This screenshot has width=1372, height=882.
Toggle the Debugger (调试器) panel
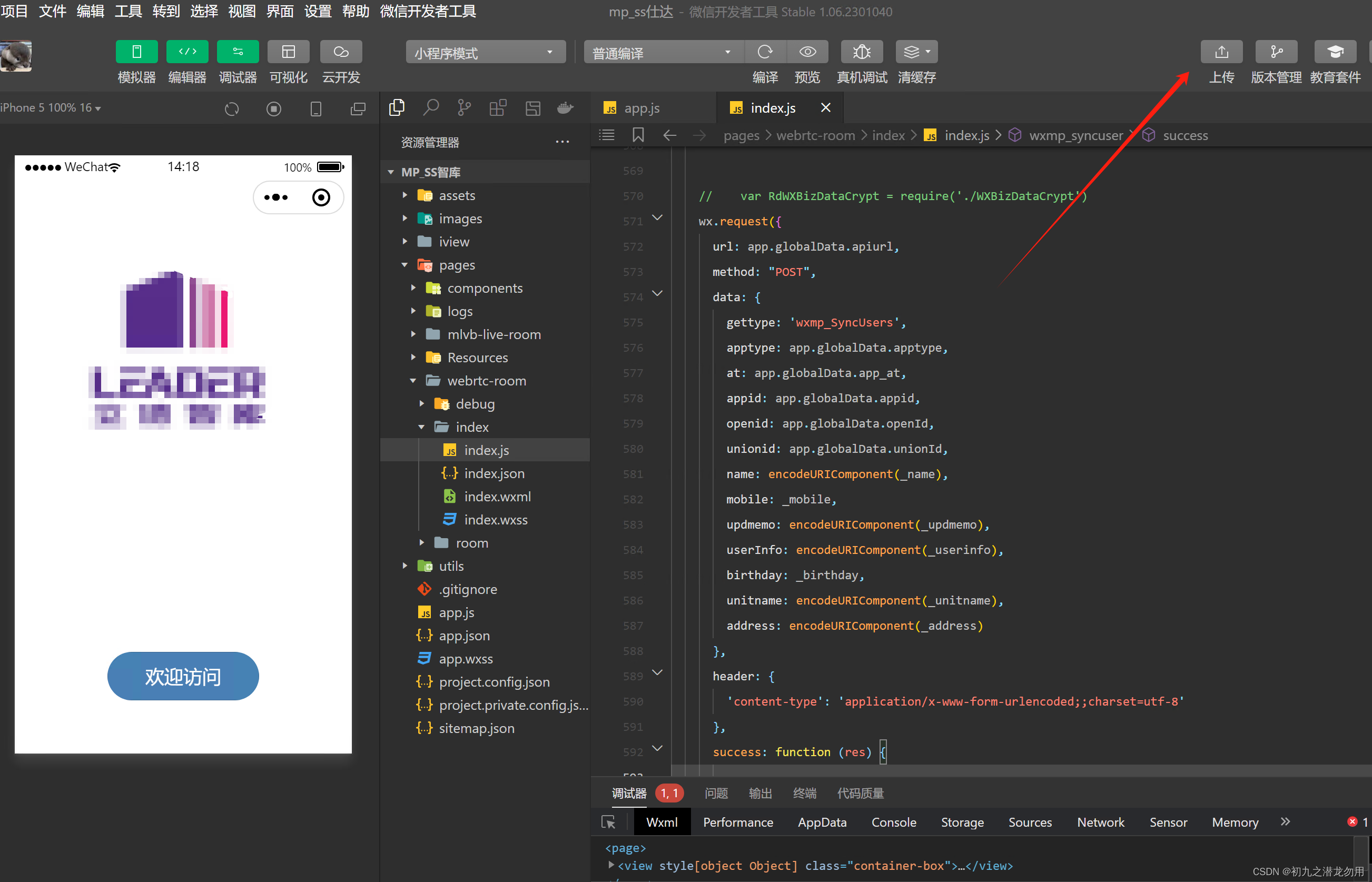pyautogui.click(x=238, y=52)
